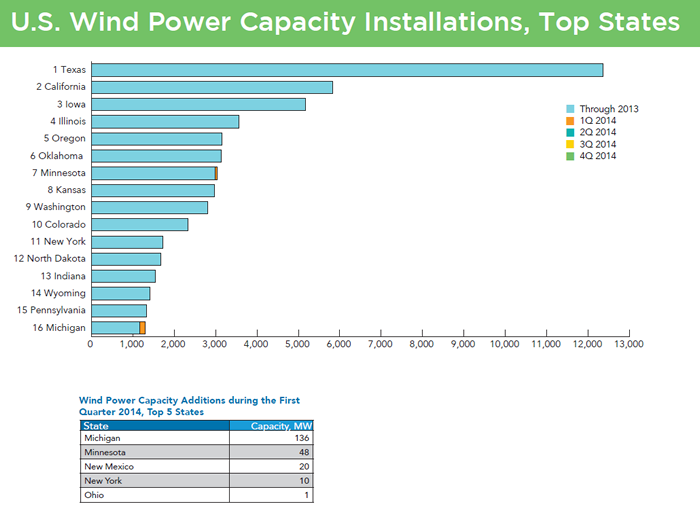Click the 10,000 x-axis tick label
This screenshot has width=700, height=526.
coord(504,344)
